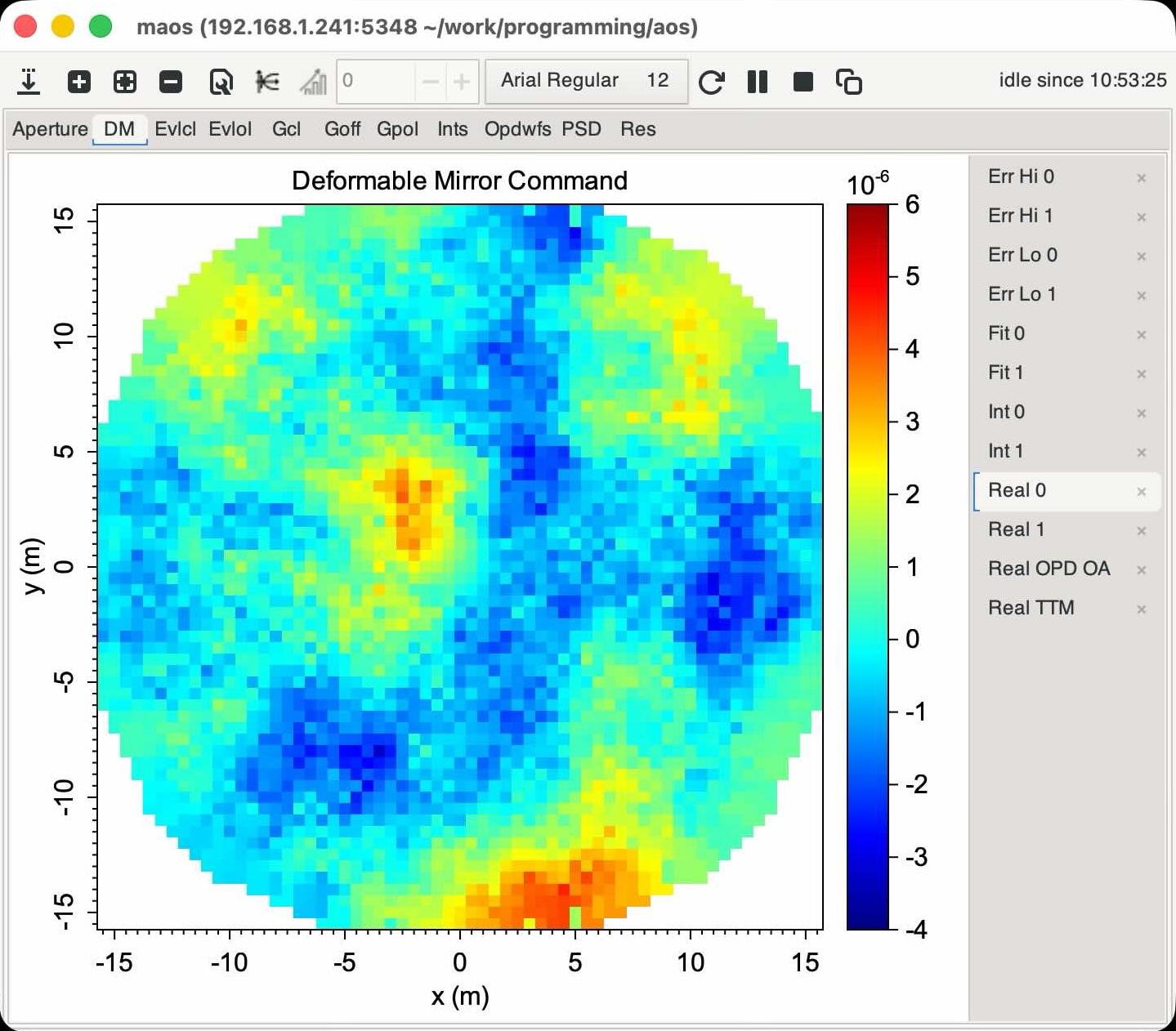Image resolution: width=1176 pixels, height=1031 pixels.
Task: Select Real OPD OA in side list
Action: [1049, 569]
